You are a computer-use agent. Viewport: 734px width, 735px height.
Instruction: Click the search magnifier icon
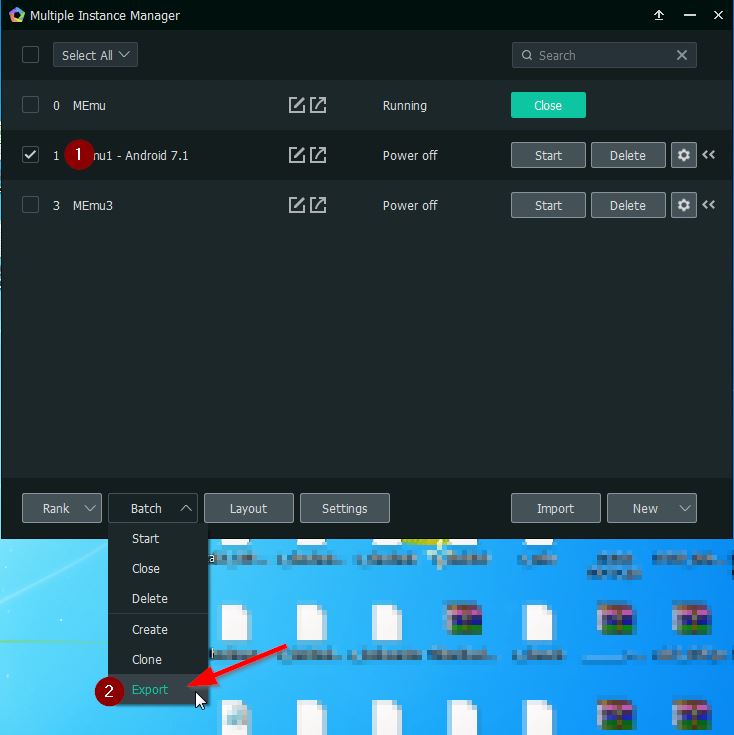[527, 55]
